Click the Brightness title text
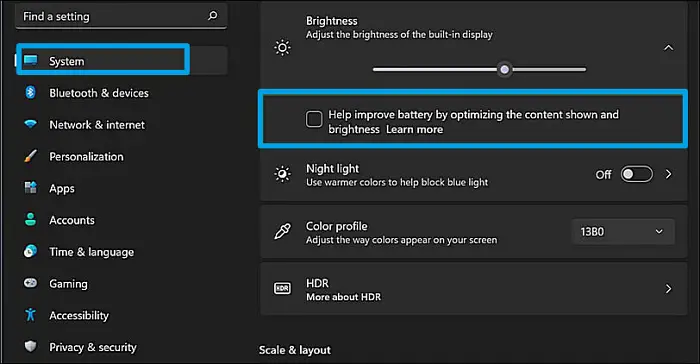700x364 pixels. tap(332, 21)
